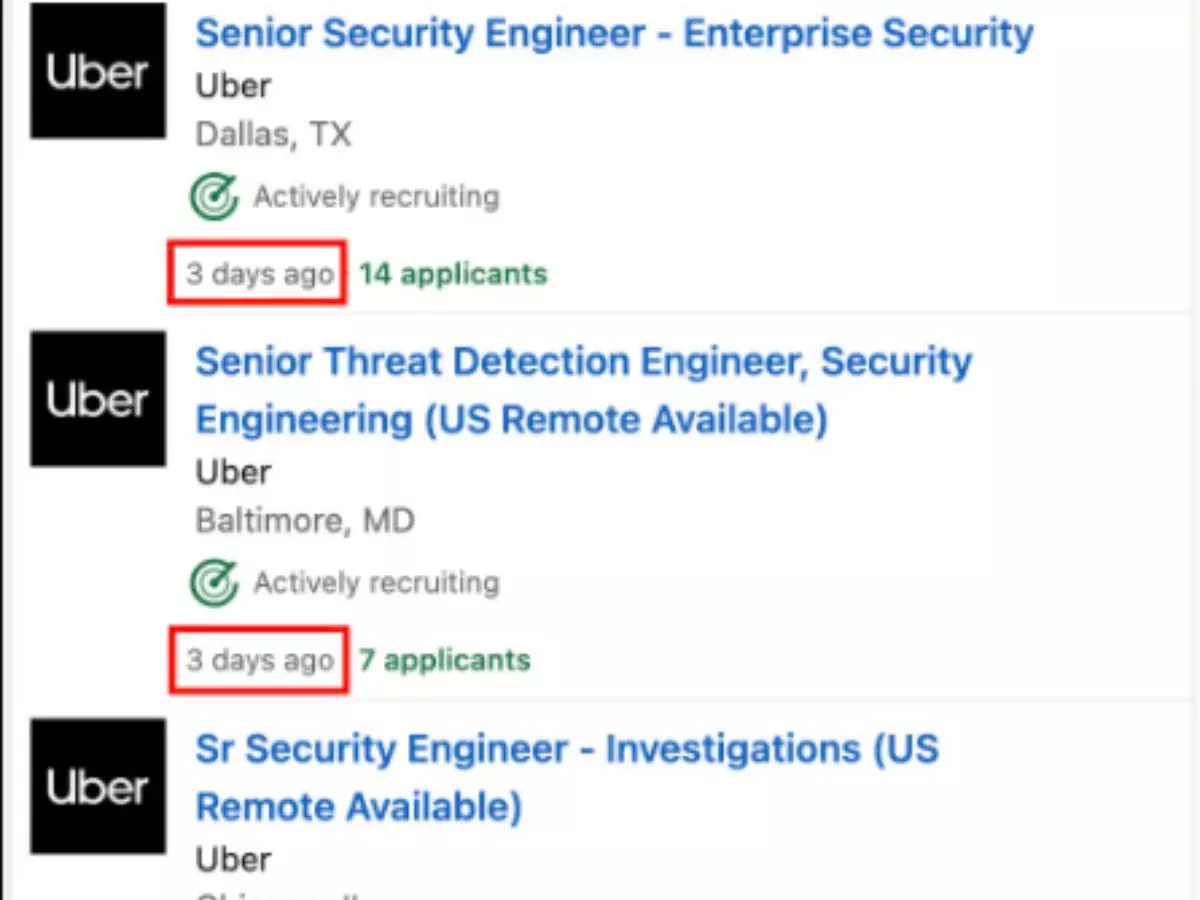Image resolution: width=1200 pixels, height=900 pixels.
Task: Click the Dallas, TX location text
Action: pos(273,135)
